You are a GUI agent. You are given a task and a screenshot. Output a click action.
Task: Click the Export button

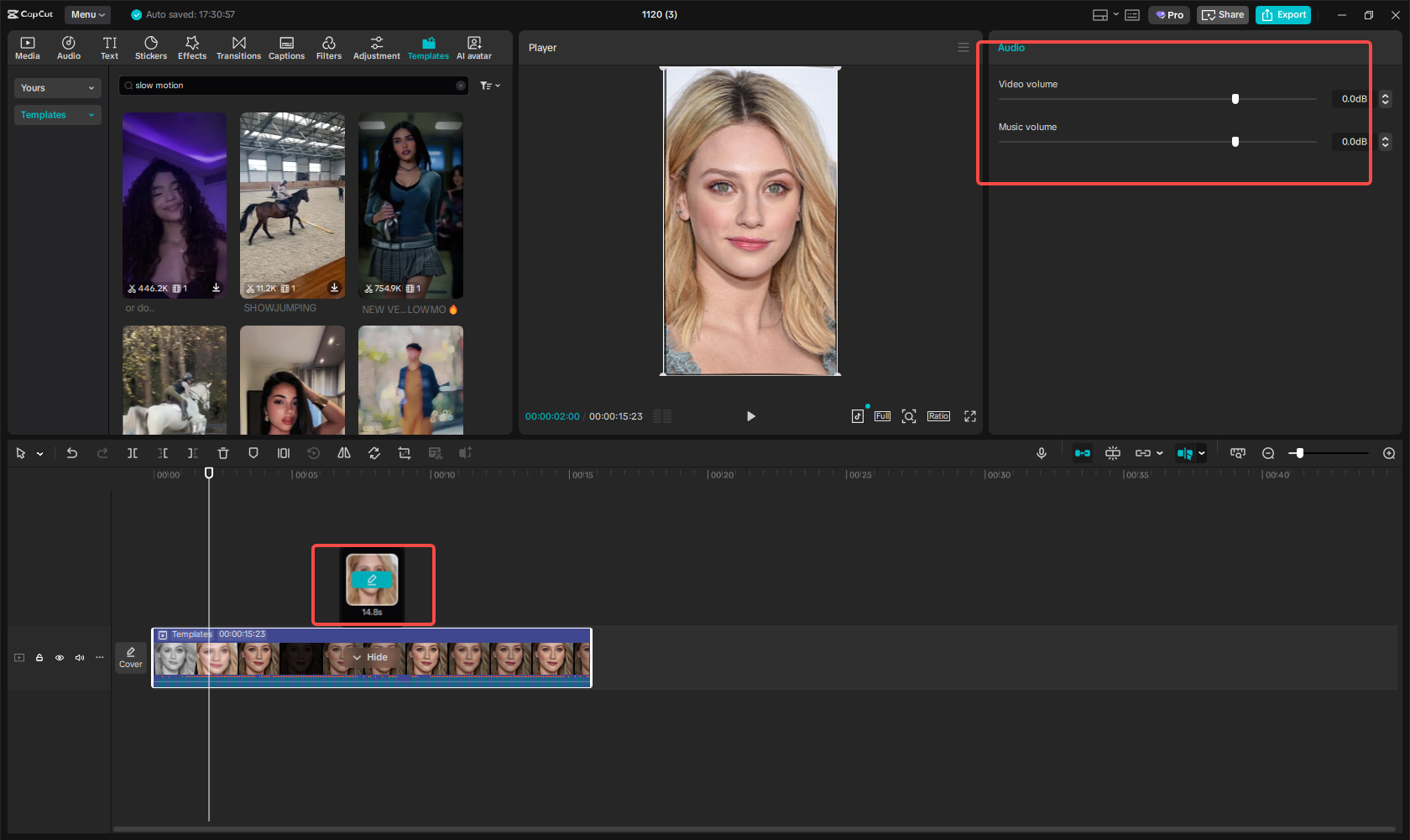click(x=1283, y=14)
